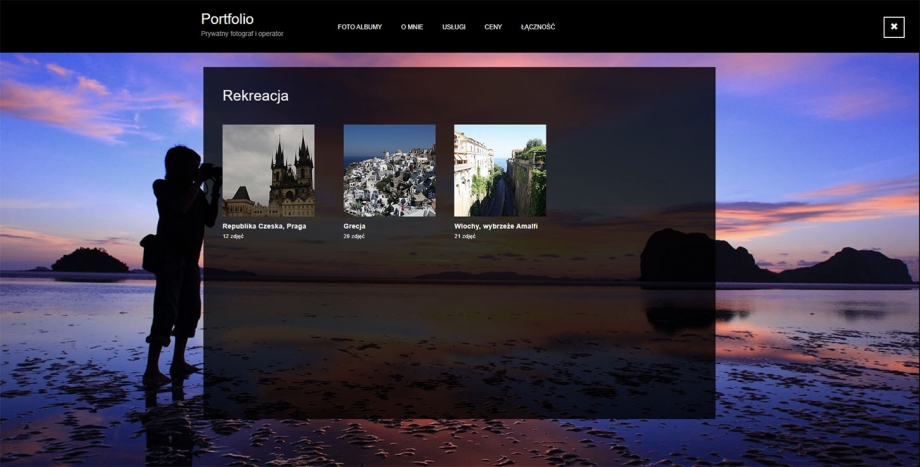Open the Greece hillside town thumbnail
This screenshot has height=467, width=920.
click(x=389, y=170)
